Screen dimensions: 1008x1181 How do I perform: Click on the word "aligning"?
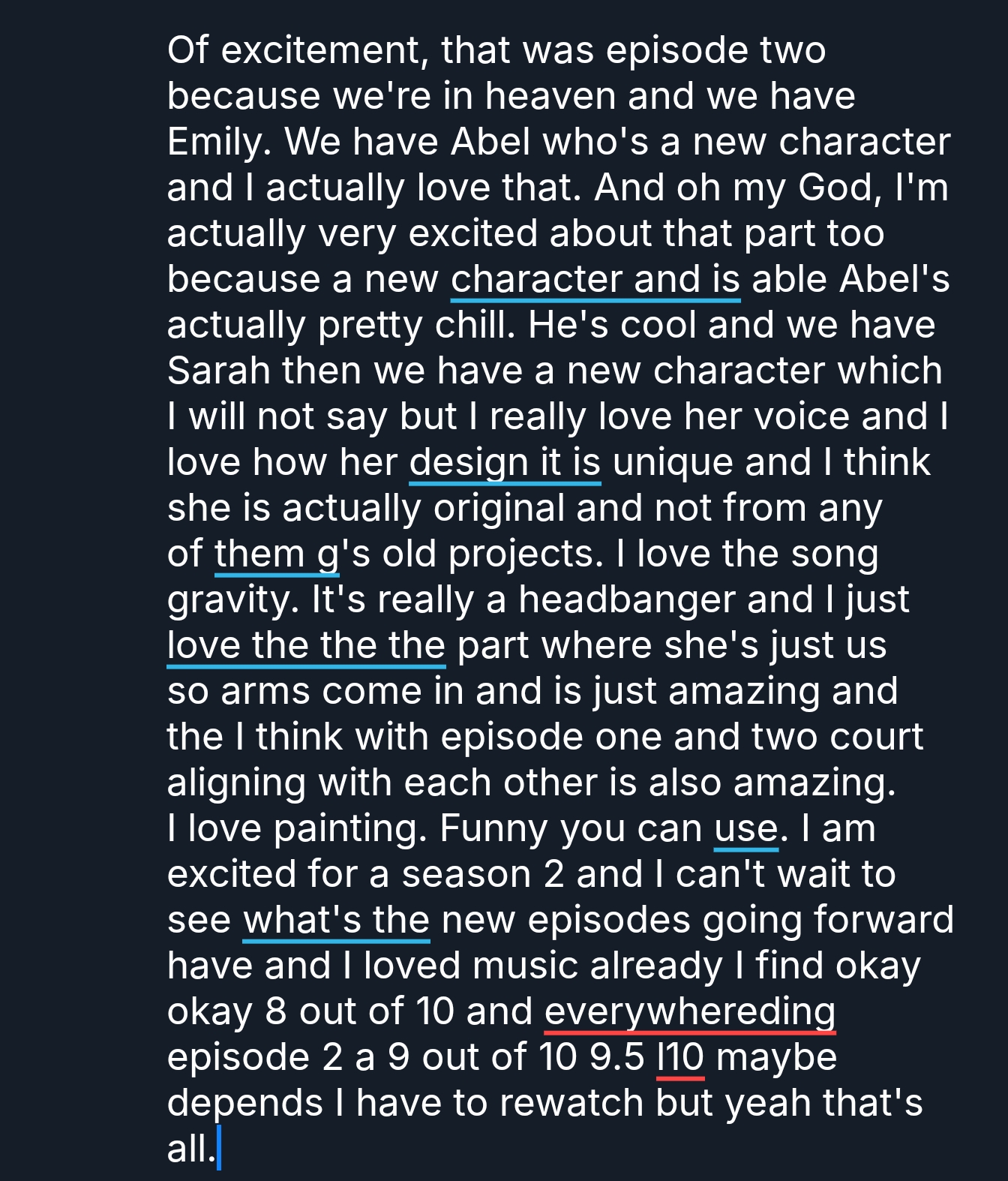(x=236, y=783)
